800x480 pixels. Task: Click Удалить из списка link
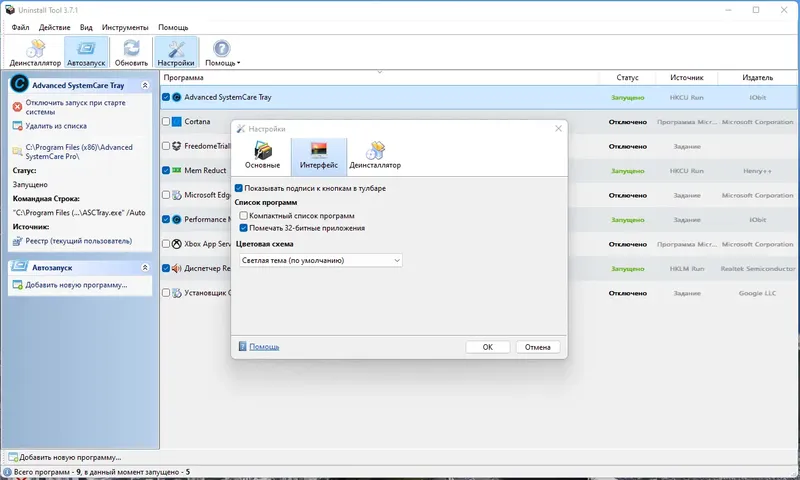coord(56,126)
